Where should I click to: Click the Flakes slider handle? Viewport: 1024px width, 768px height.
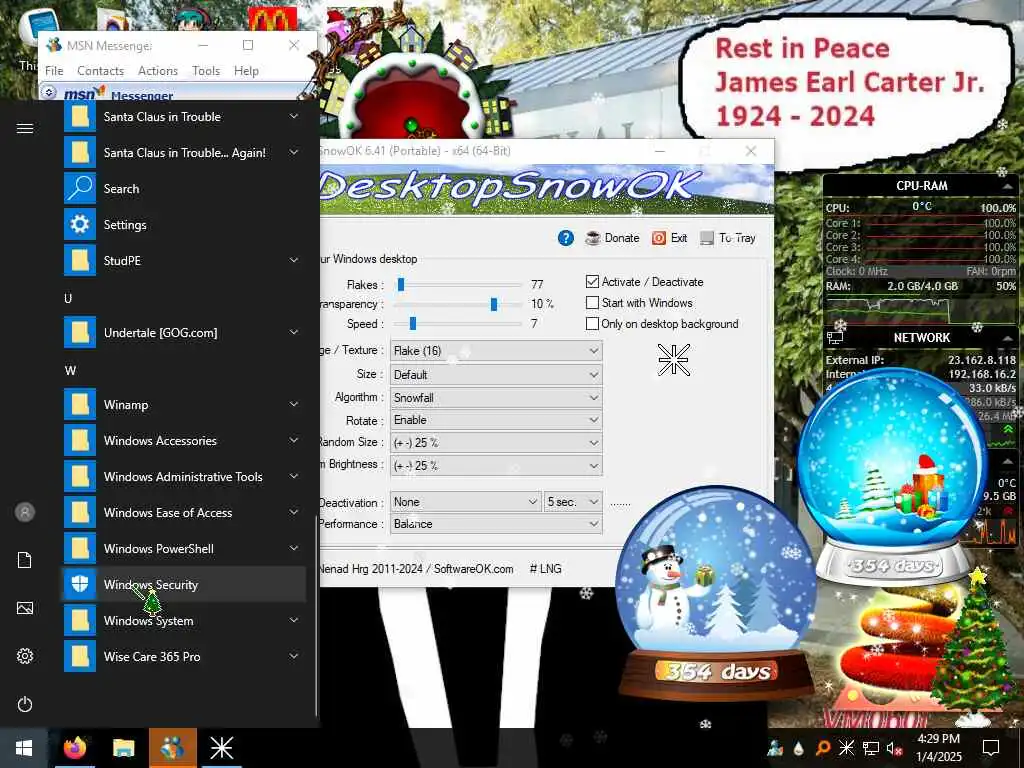tap(401, 284)
